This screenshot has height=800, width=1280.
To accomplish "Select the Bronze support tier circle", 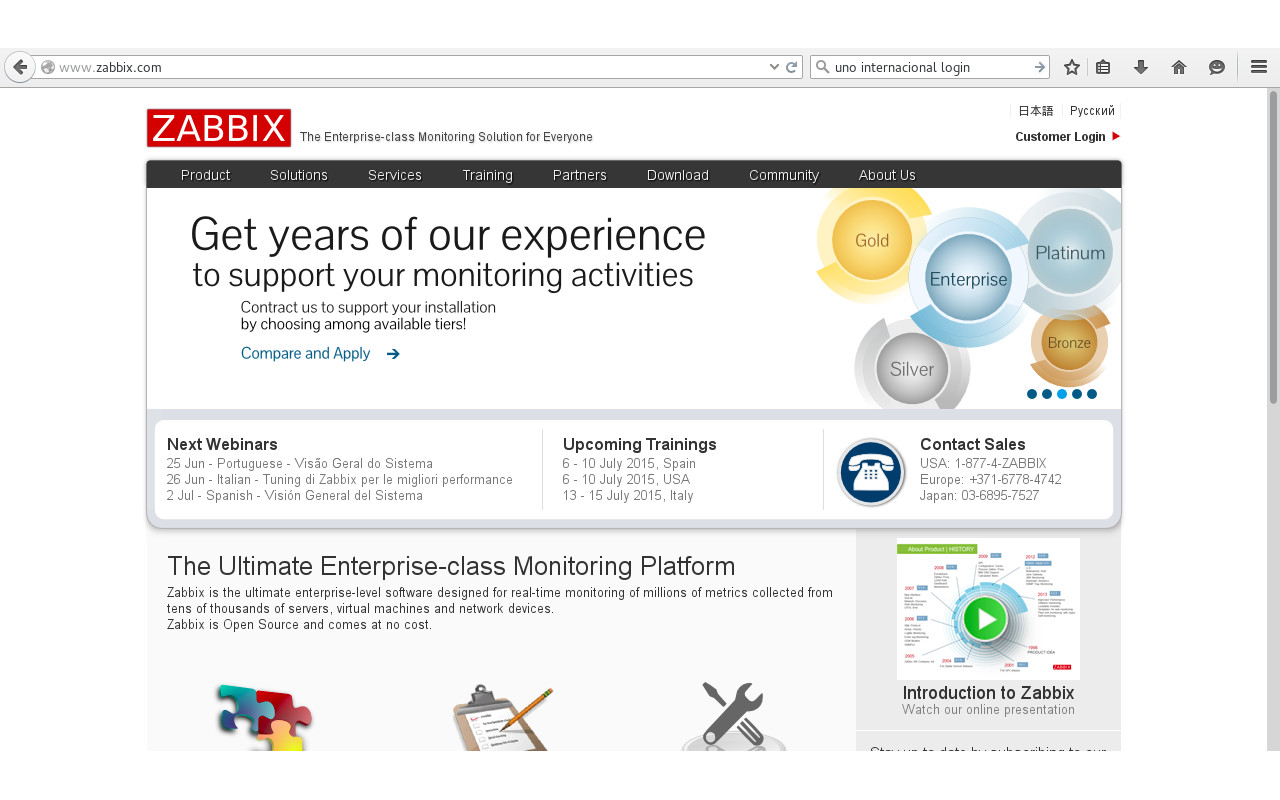I will coord(1069,343).
